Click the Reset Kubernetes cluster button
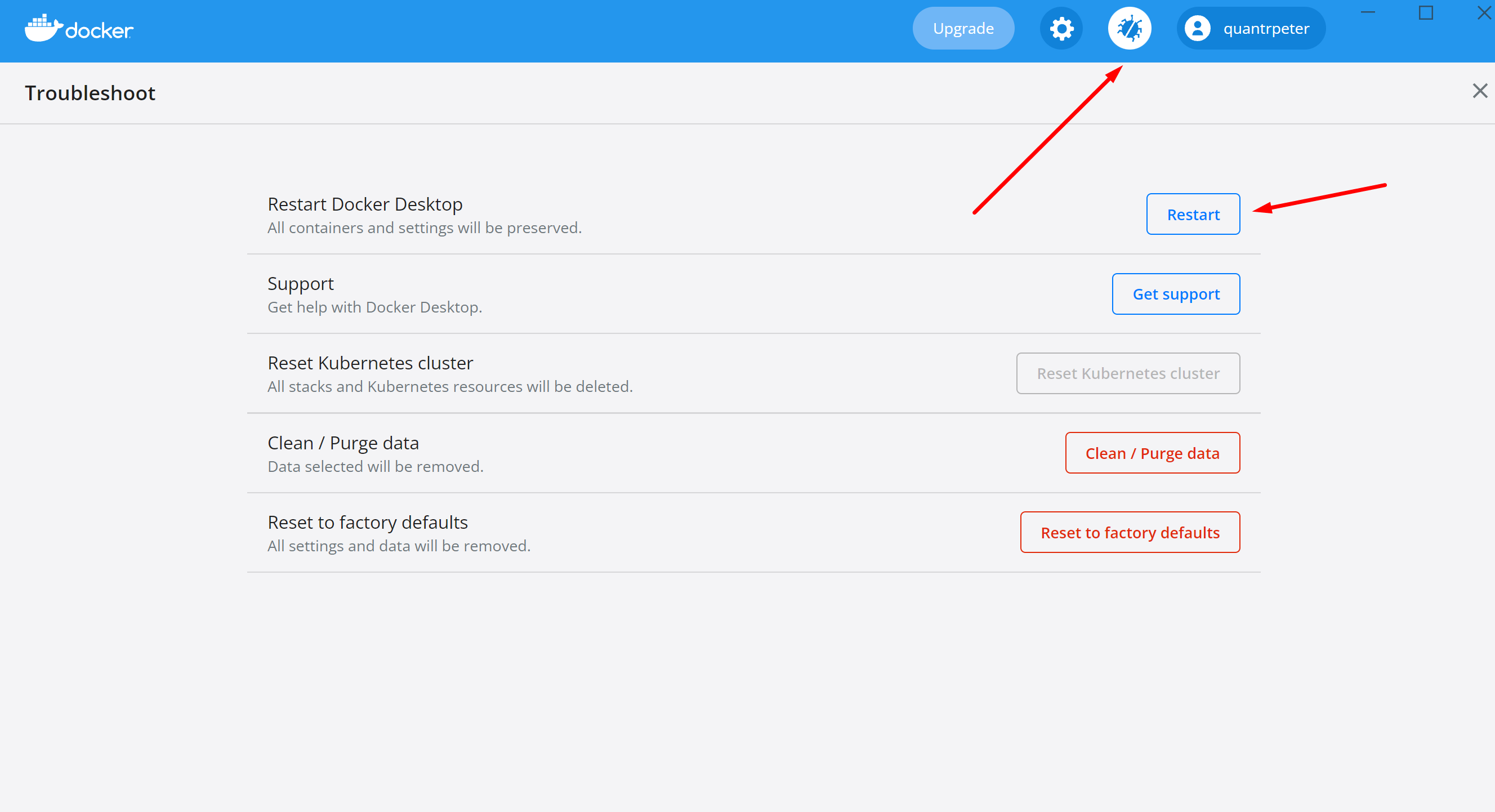Image resolution: width=1495 pixels, height=812 pixels. (1128, 374)
